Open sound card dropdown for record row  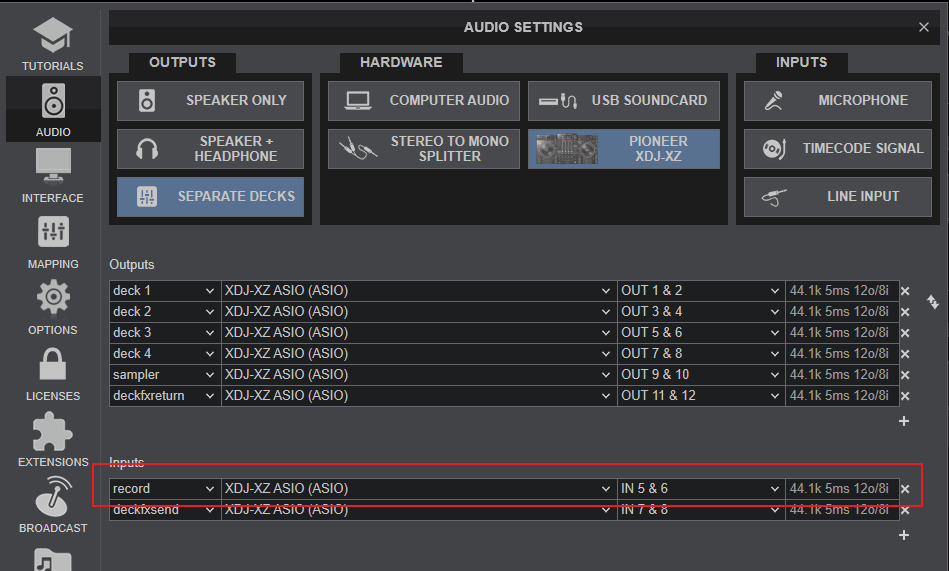pos(419,489)
